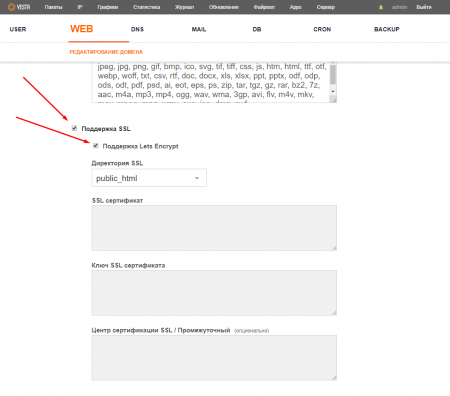This screenshot has height=396, width=450.
Task: Switch to the USER tab
Action: tap(18, 29)
